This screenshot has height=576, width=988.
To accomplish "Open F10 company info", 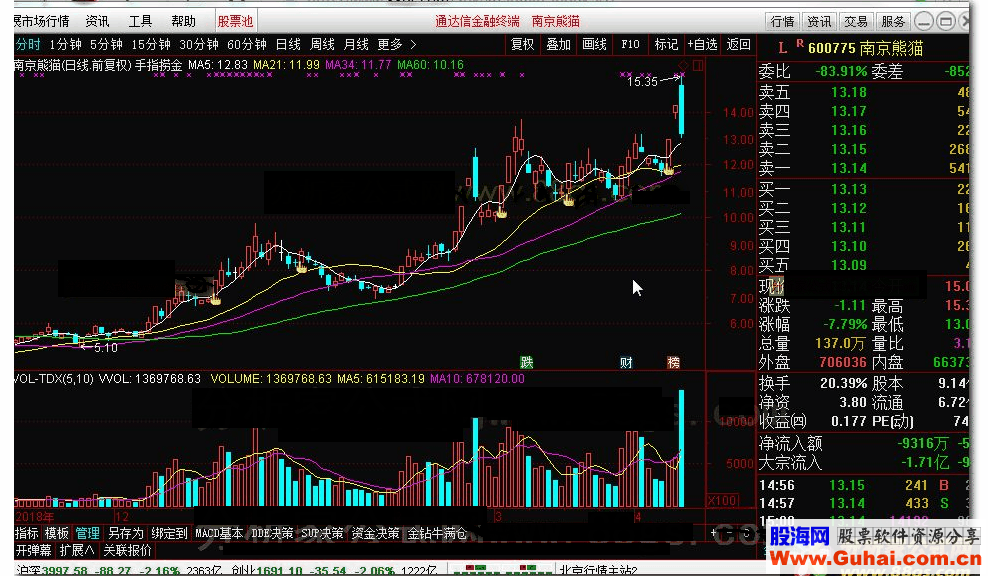I will click(630, 45).
